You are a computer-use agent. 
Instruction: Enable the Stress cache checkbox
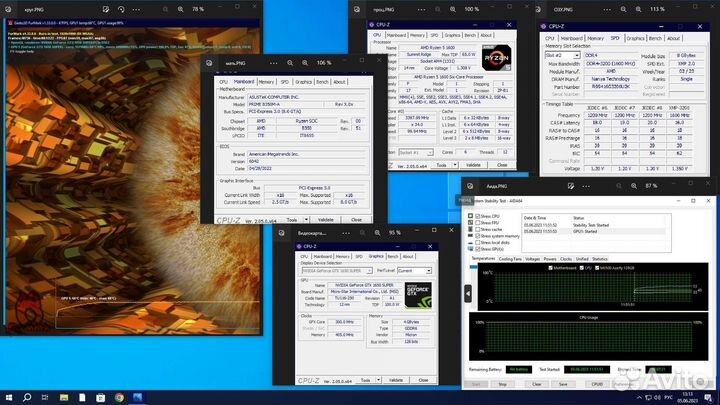point(478,229)
